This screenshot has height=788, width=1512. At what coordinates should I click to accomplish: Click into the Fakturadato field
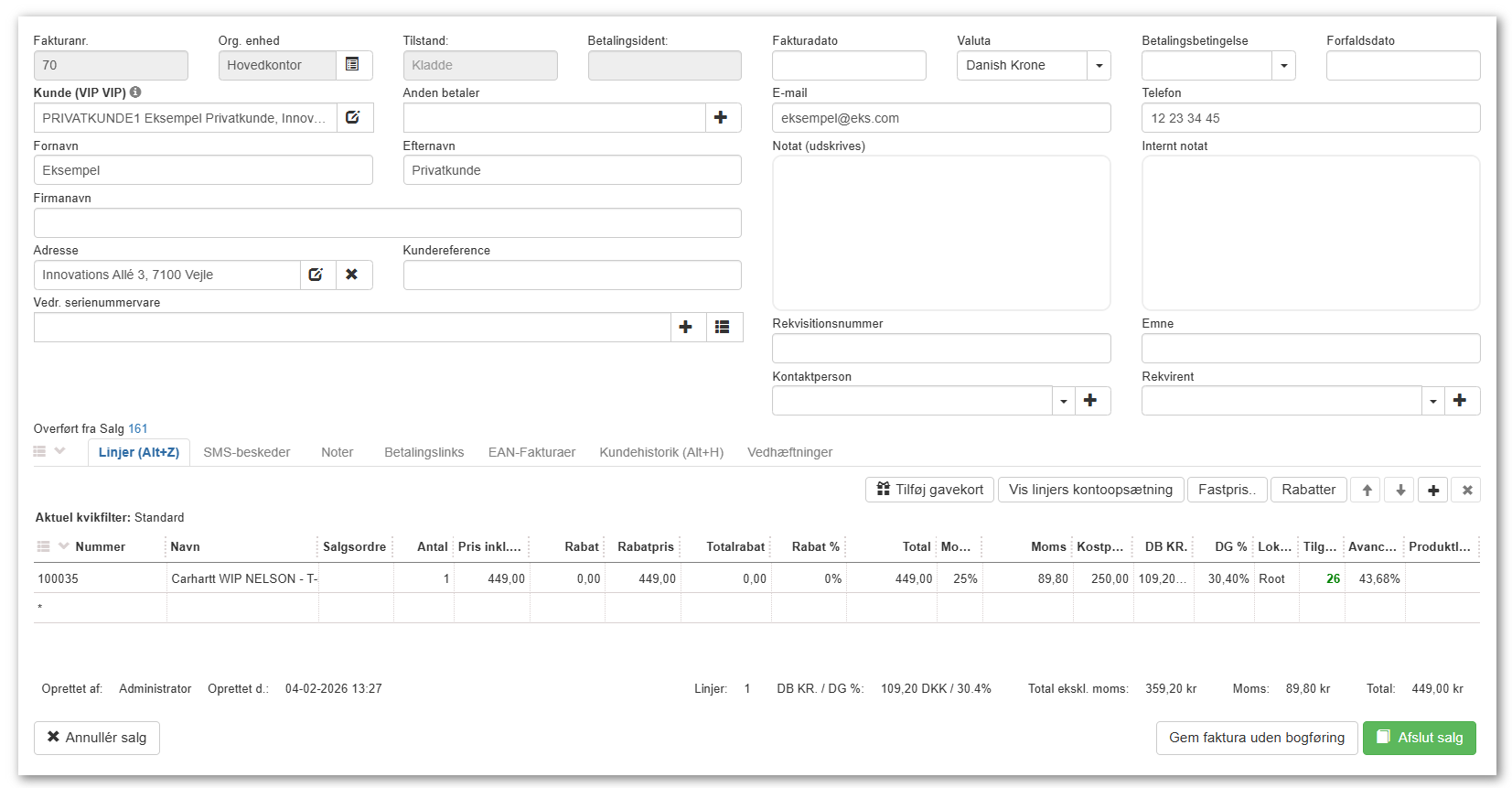coord(849,66)
